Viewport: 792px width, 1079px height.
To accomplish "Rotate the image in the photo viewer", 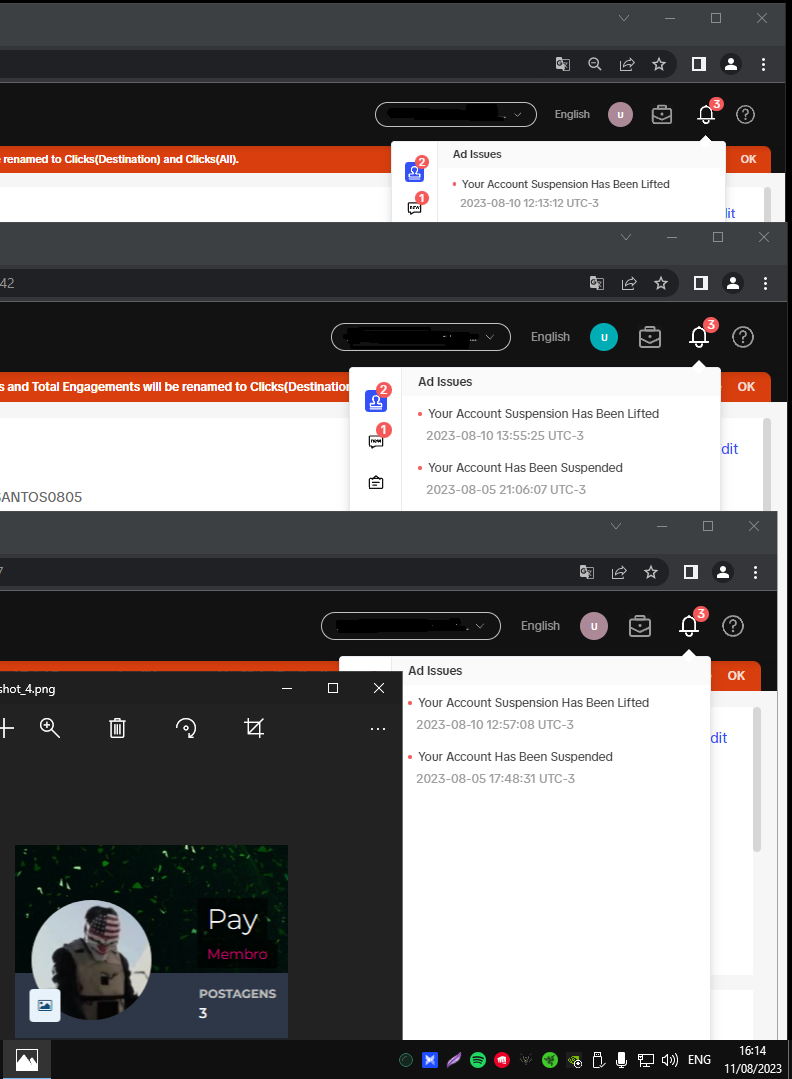I will (x=186, y=728).
